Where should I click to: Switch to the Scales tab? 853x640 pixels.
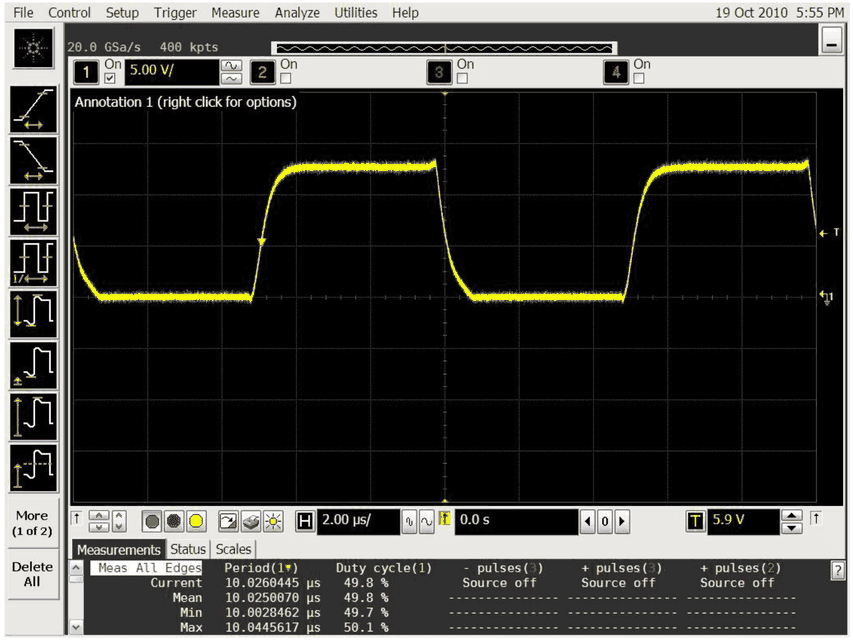pos(233,549)
